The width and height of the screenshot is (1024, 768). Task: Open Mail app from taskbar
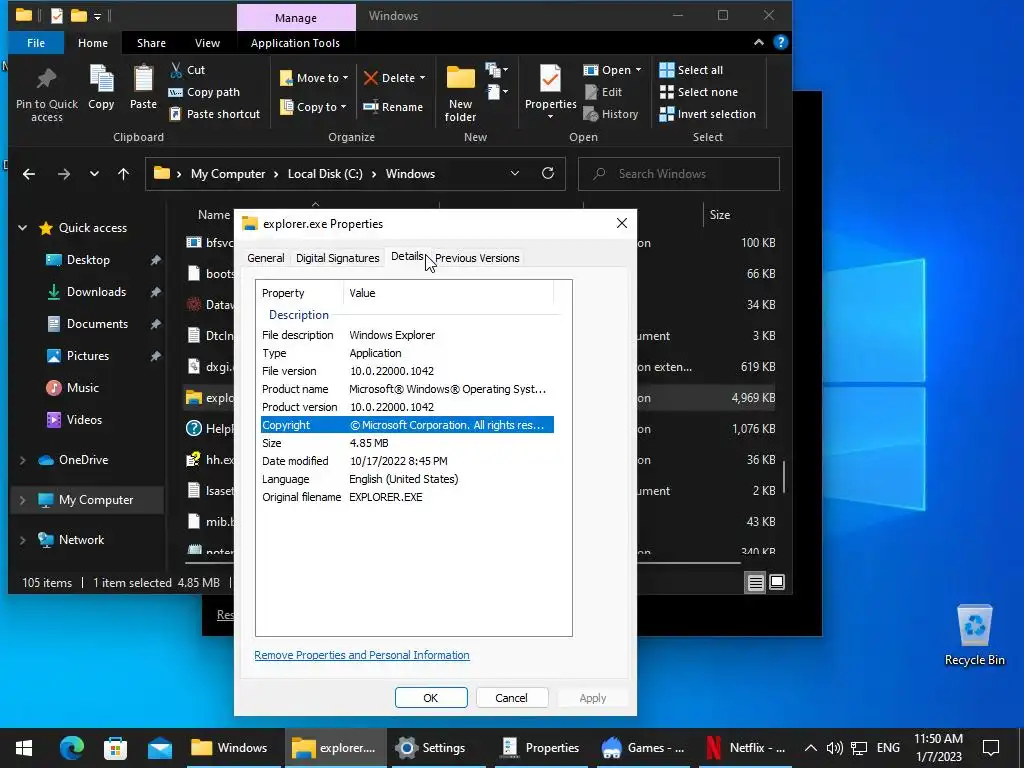(x=159, y=748)
